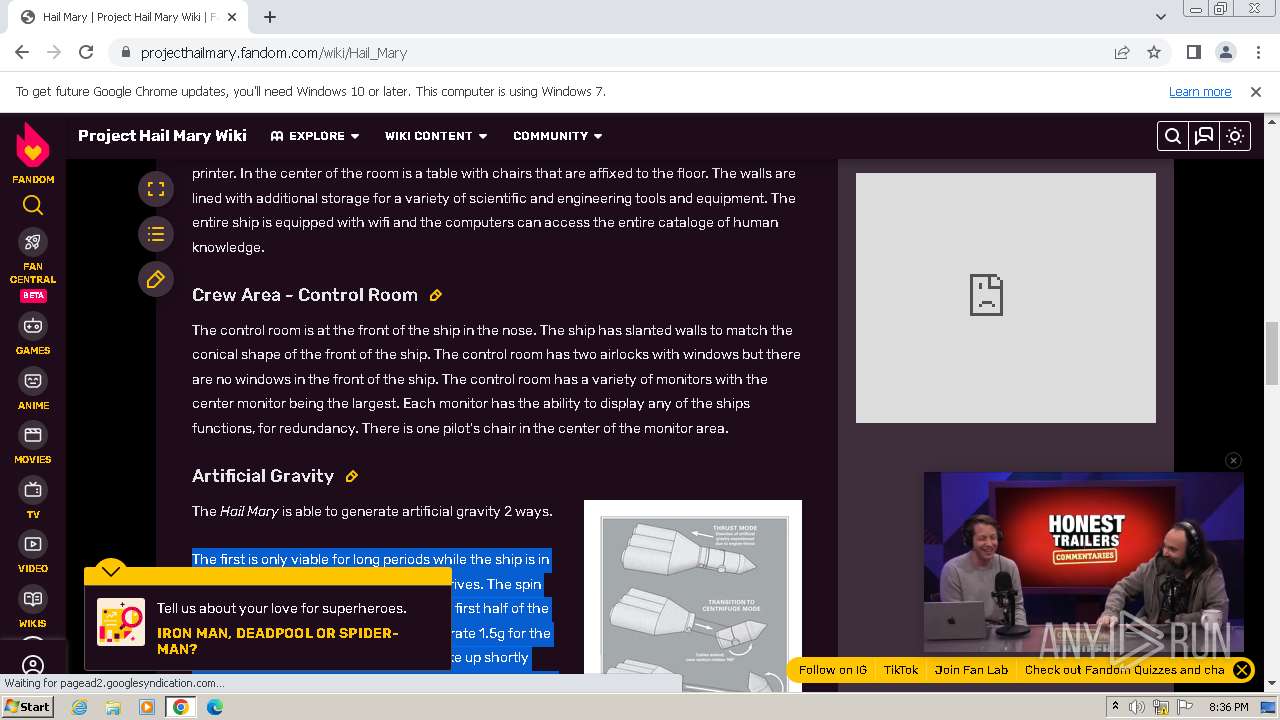Image resolution: width=1280 pixels, height=720 pixels.
Task: Open the TV sidebar icon
Action: coord(33,490)
